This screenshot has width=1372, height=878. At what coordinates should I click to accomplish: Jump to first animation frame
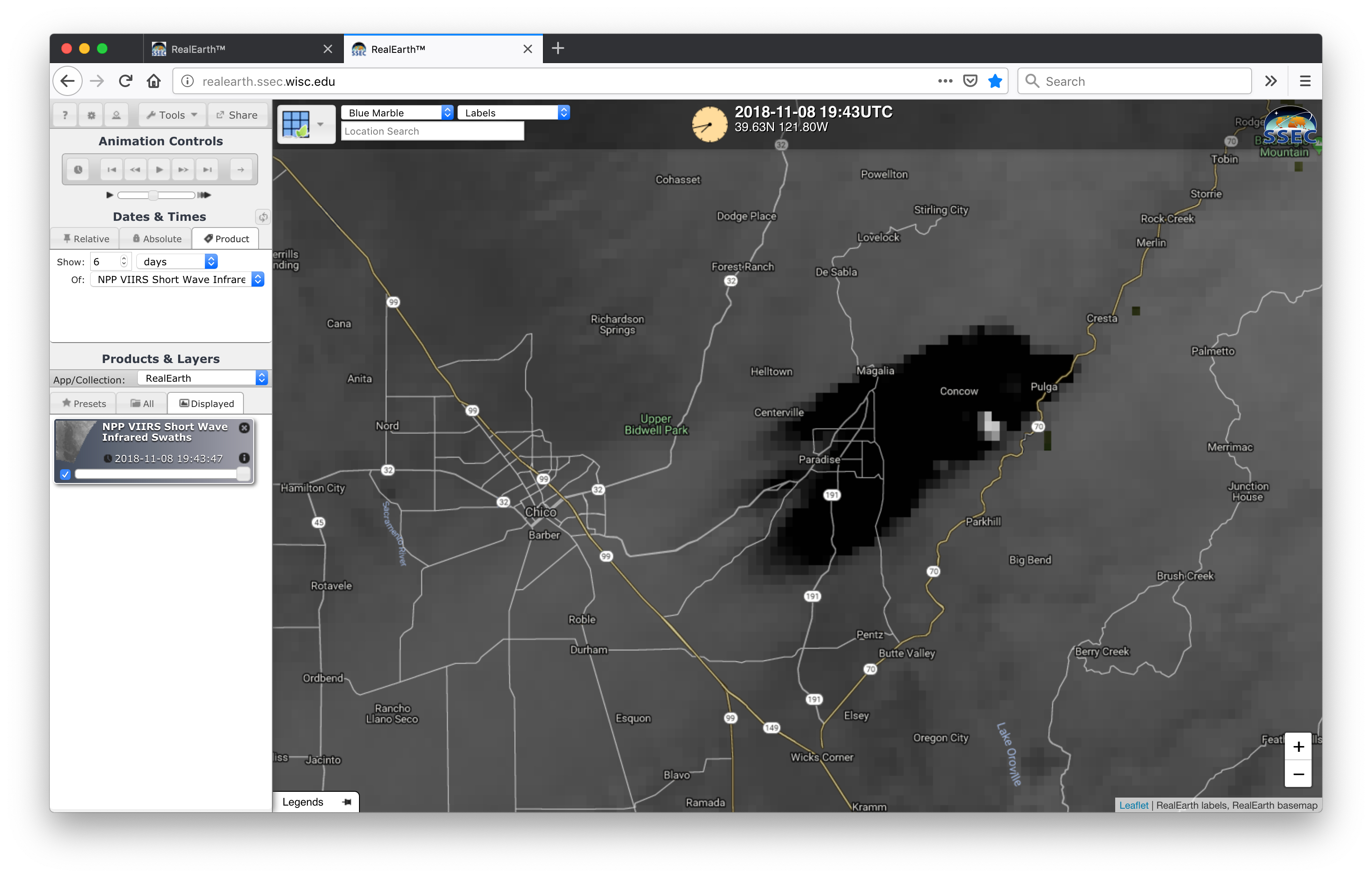click(111, 169)
